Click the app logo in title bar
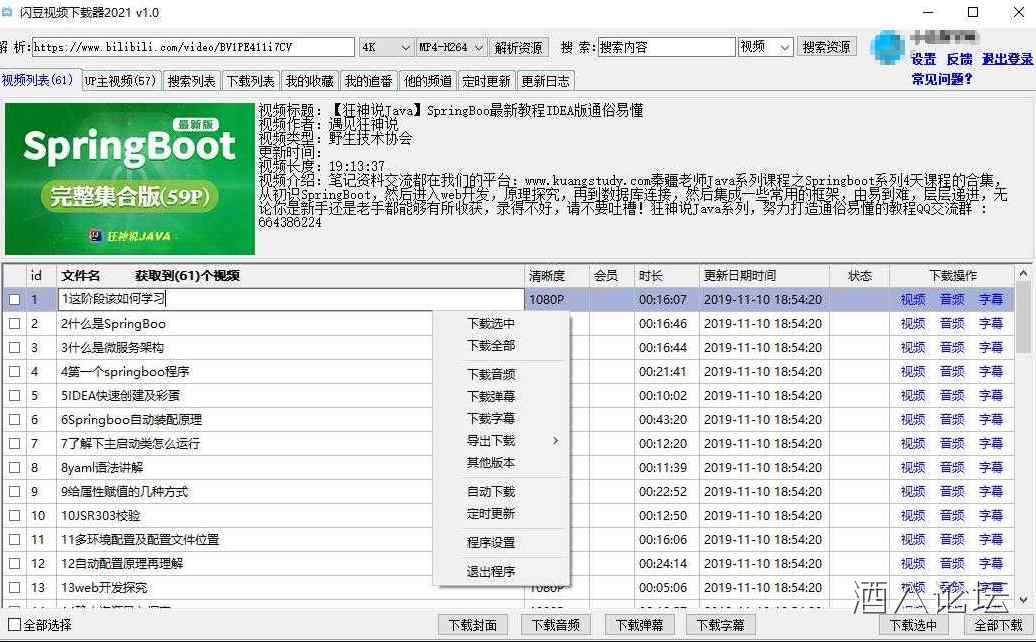This screenshot has height=642, width=1036. tap(8, 12)
